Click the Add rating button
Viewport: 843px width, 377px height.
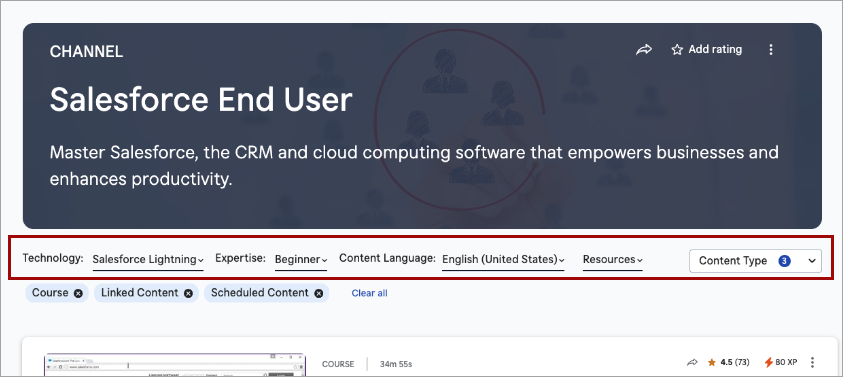(x=706, y=50)
